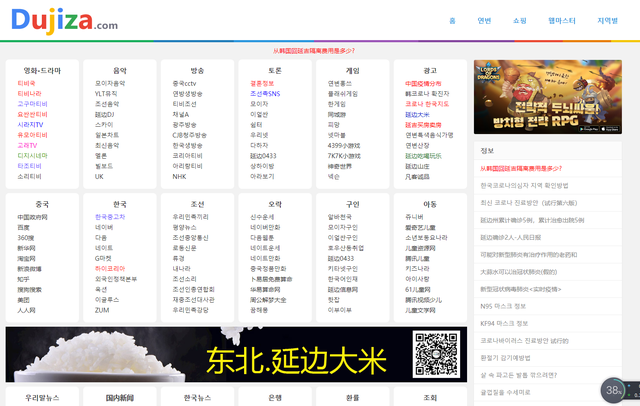
Task: Open the 웹마스터 menu item
Action: (x=562, y=21)
